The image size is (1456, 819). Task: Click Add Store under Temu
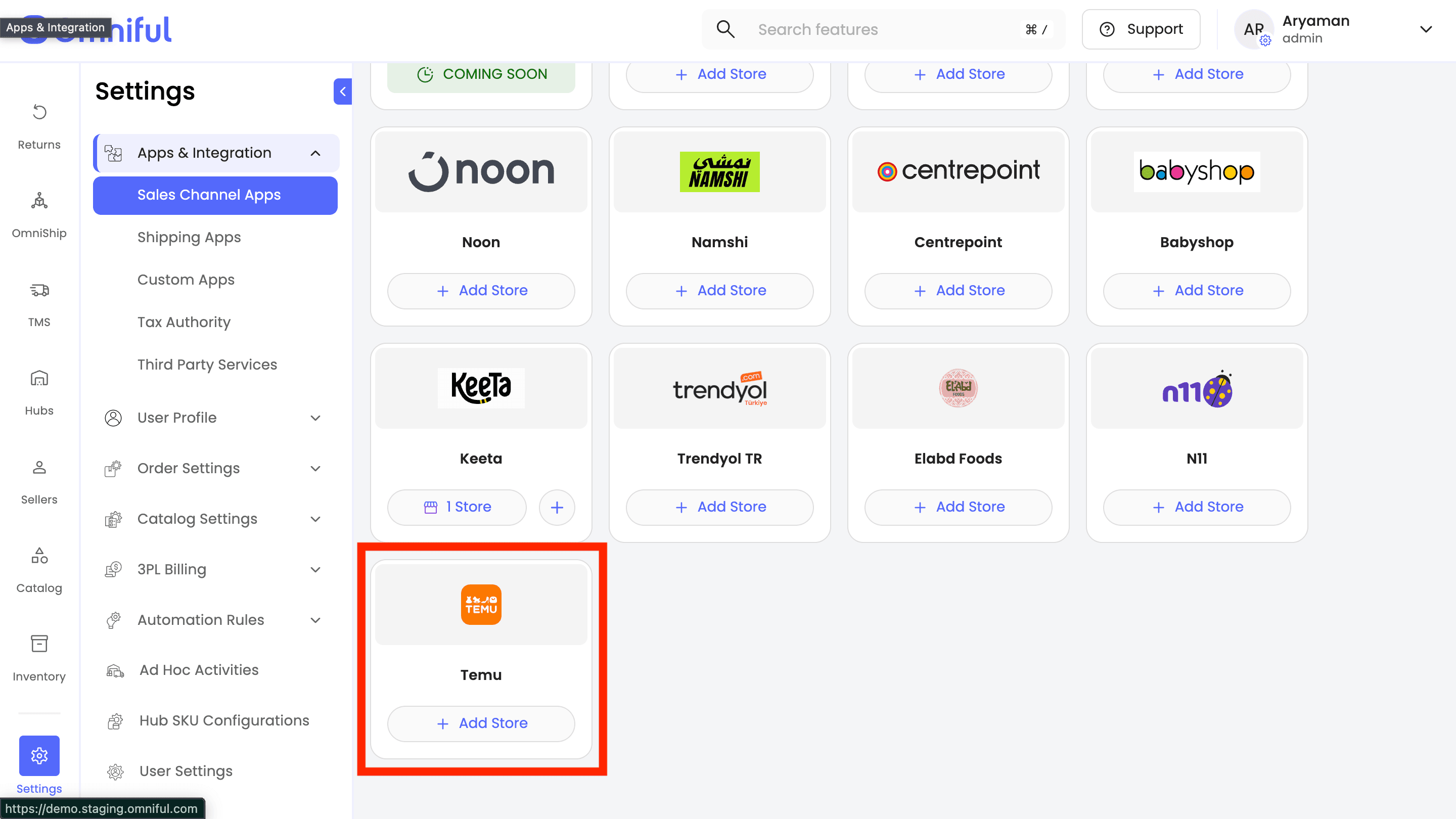pos(481,723)
